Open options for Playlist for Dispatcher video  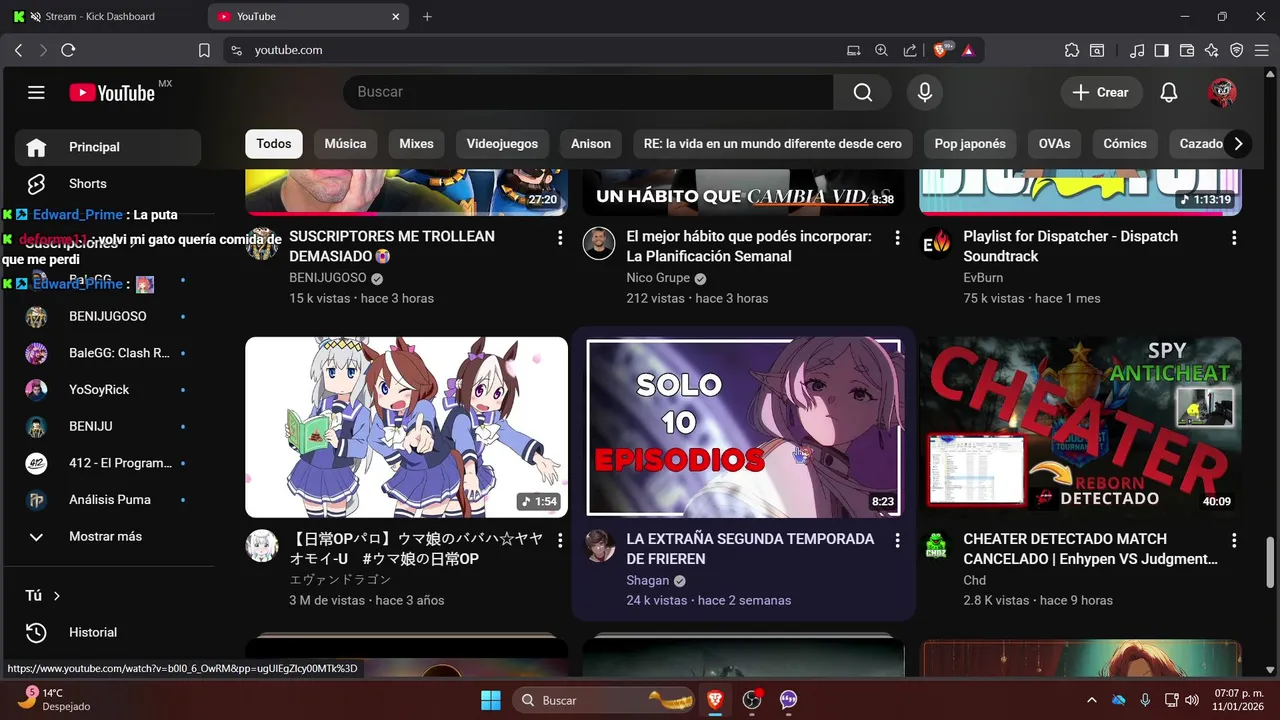pyautogui.click(x=1234, y=238)
